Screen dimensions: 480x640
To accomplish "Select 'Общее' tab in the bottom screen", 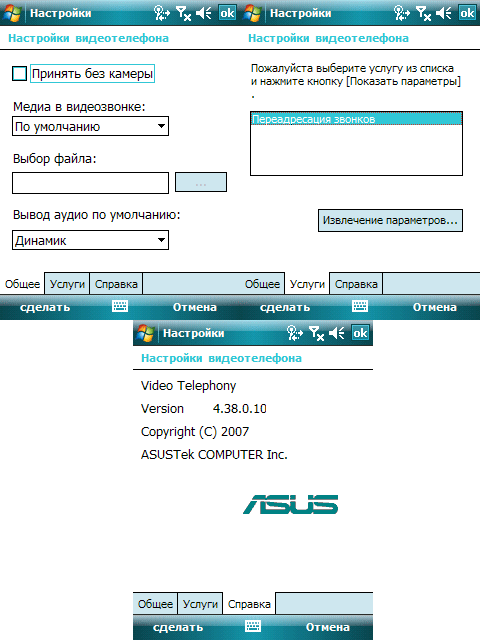I will pyautogui.click(x=155, y=604).
